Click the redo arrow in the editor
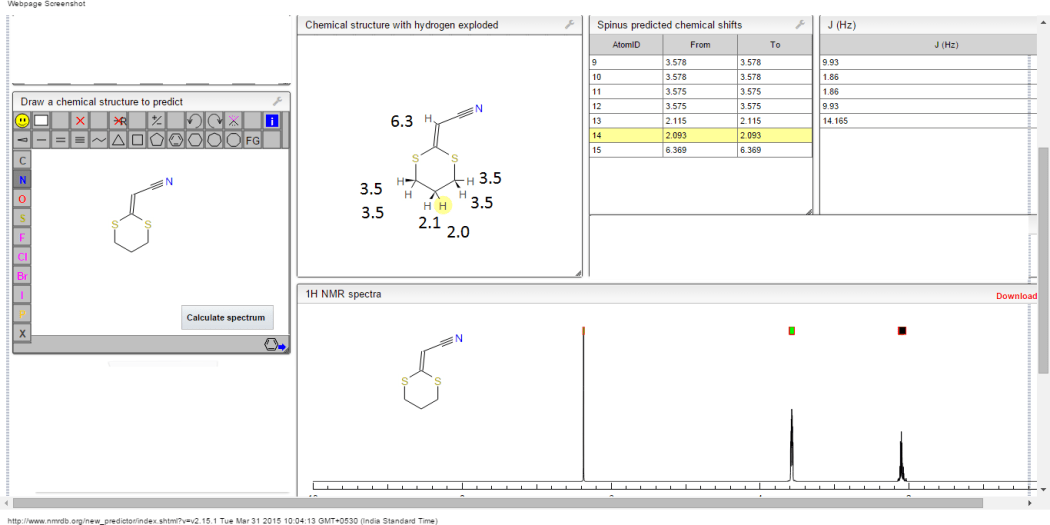 (x=214, y=120)
